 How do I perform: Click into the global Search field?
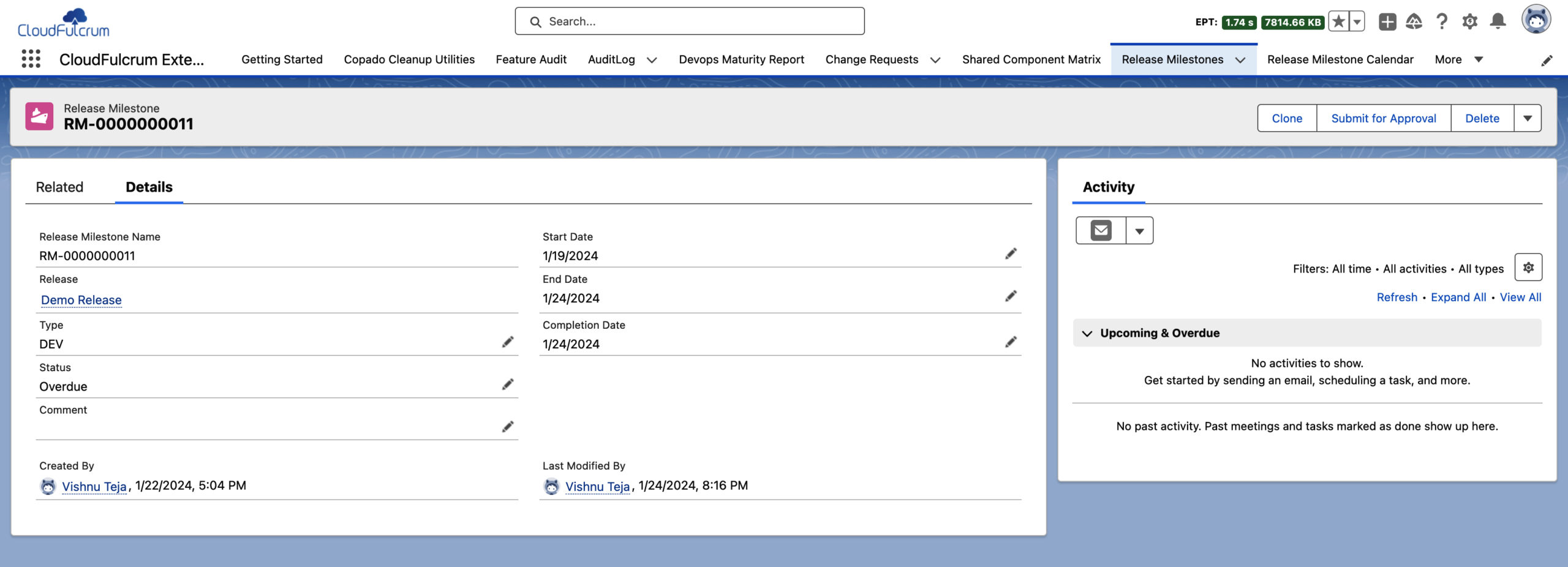point(690,21)
